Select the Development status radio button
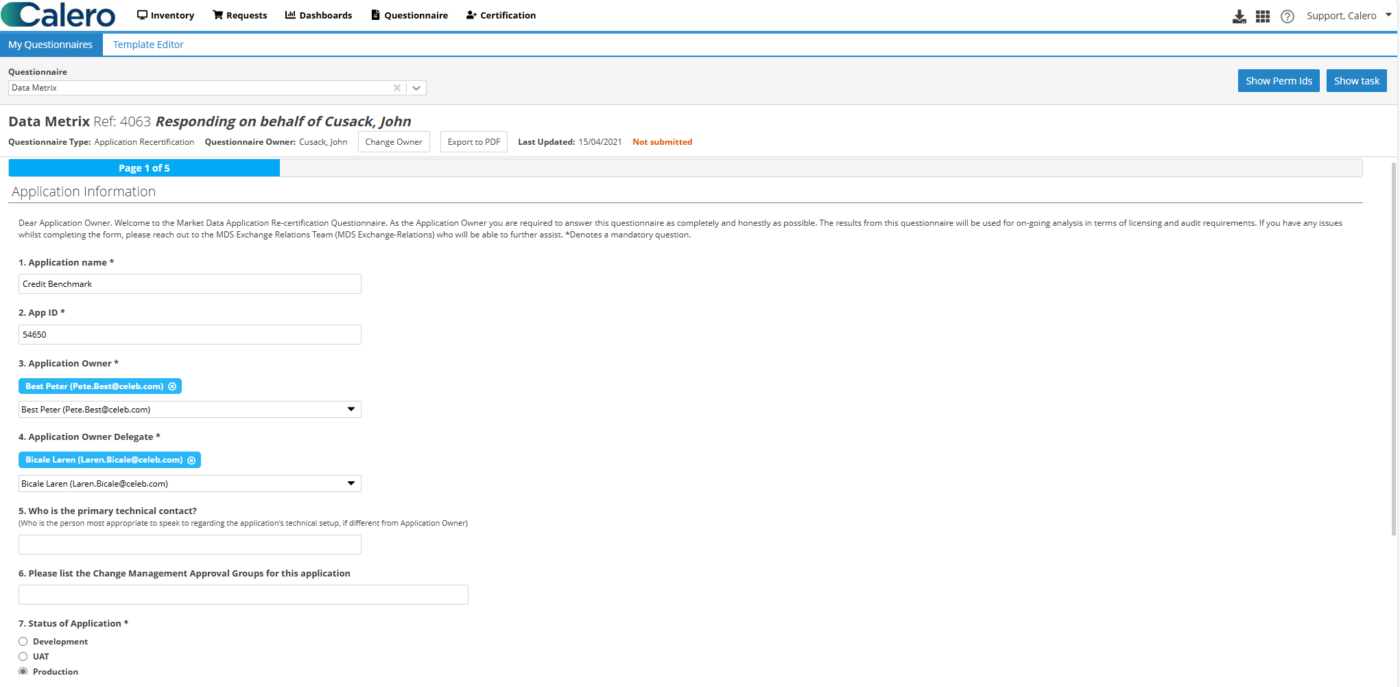 coord(22,641)
